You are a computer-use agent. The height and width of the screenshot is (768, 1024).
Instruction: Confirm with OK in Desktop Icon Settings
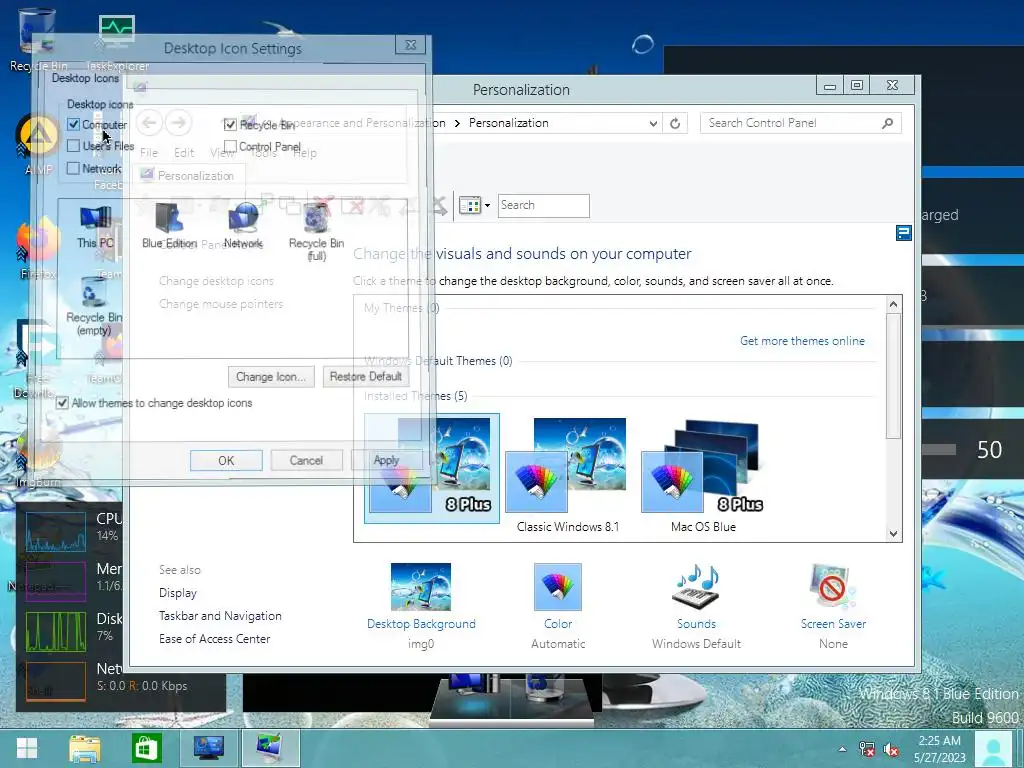point(226,460)
